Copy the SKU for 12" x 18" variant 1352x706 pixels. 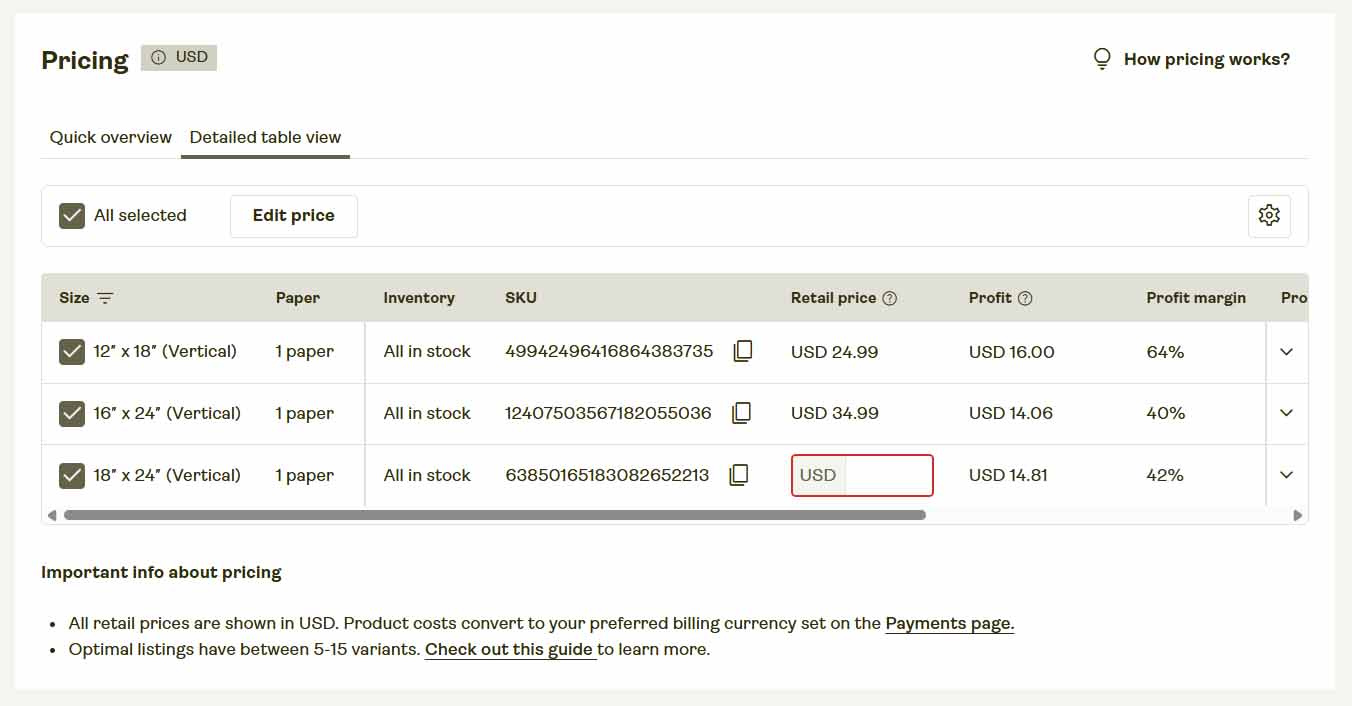point(742,351)
